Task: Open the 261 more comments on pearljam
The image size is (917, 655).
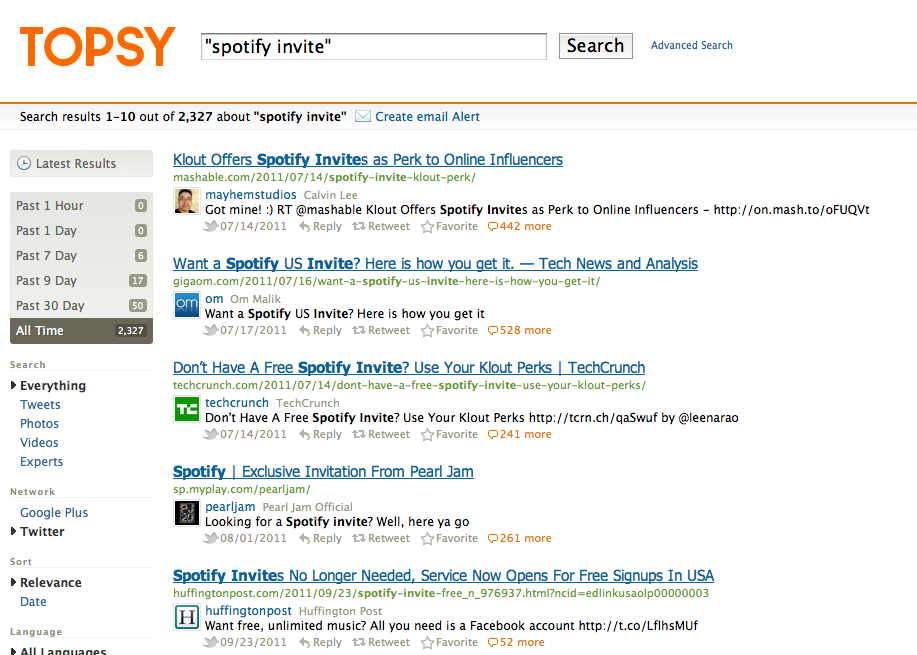Action: coord(519,539)
